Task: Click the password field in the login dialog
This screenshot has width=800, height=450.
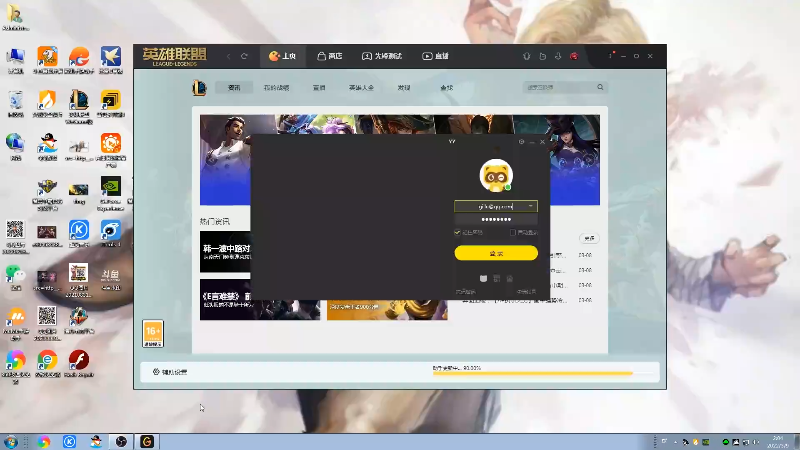Action: (x=496, y=219)
